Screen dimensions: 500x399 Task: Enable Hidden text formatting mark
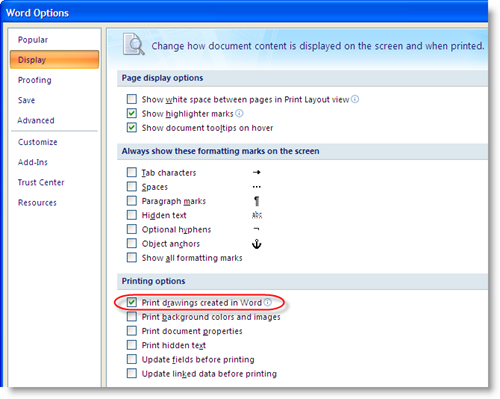[132, 215]
